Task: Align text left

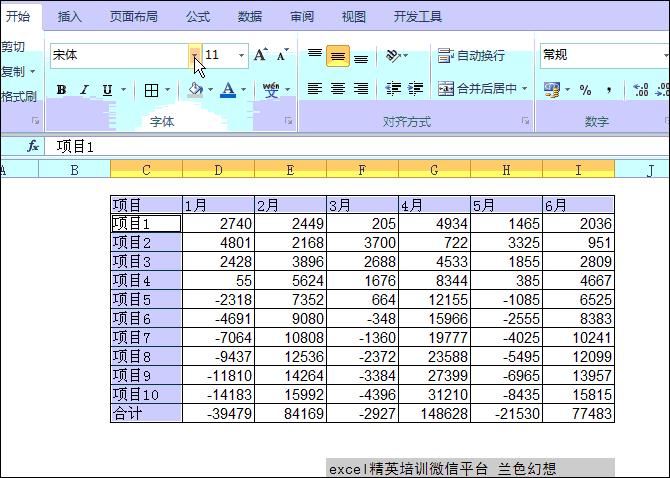Action: click(x=315, y=89)
